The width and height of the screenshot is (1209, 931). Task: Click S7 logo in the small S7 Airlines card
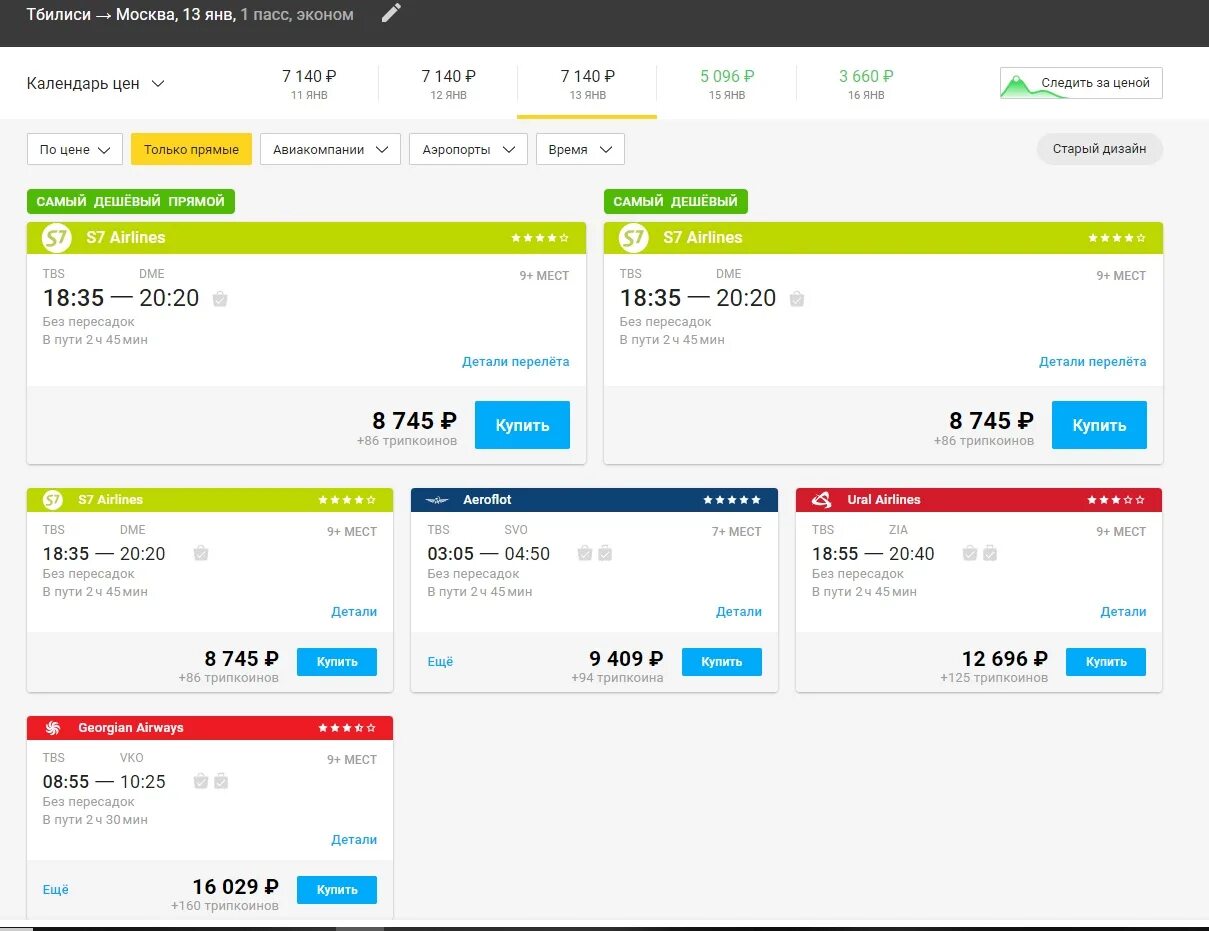pos(53,500)
